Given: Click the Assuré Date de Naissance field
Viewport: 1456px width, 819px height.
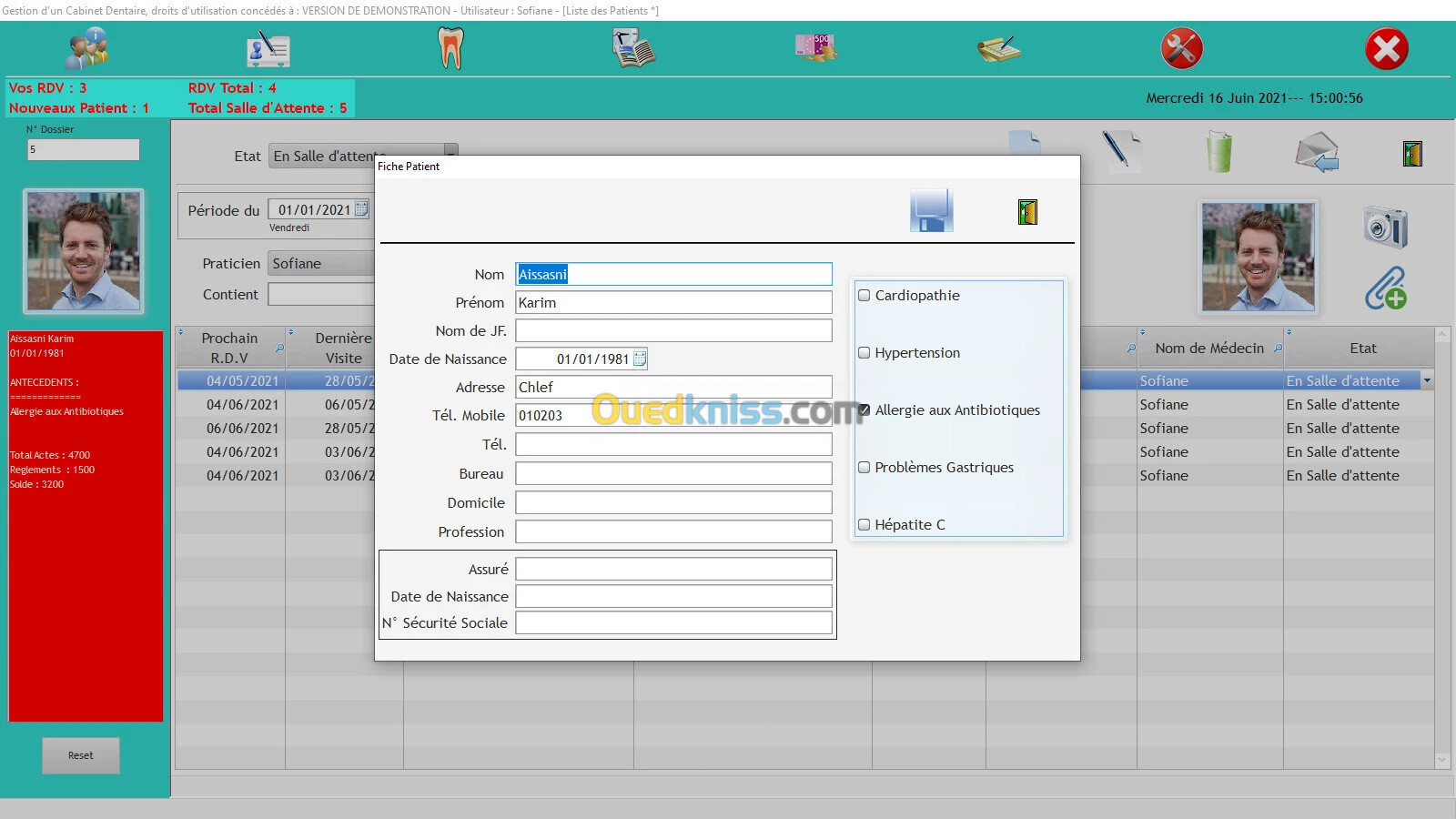Looking at the screenshot, I should [673, 596].
